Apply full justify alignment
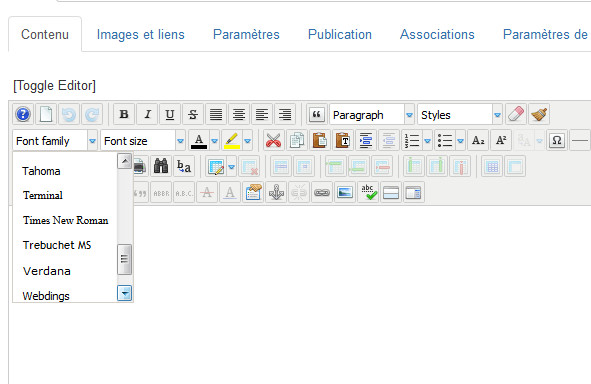The image size is (591, 384). tap(216, 114)
